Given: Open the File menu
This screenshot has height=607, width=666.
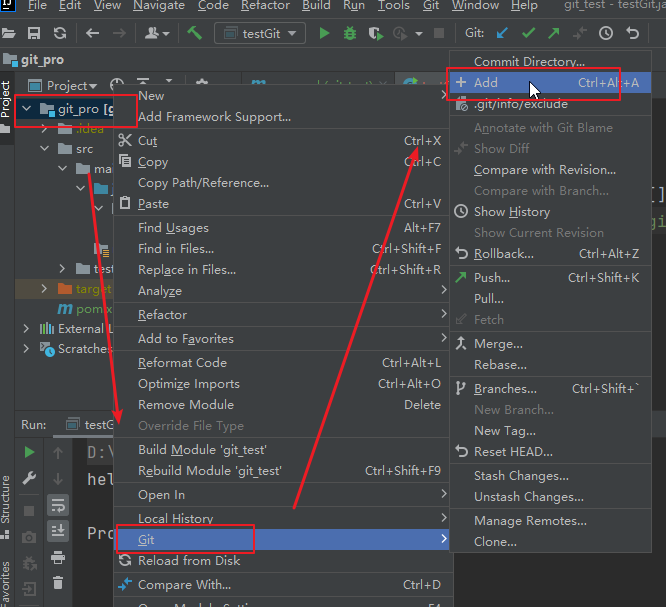Looking at the screenshot, I should [x=37, y=6].
